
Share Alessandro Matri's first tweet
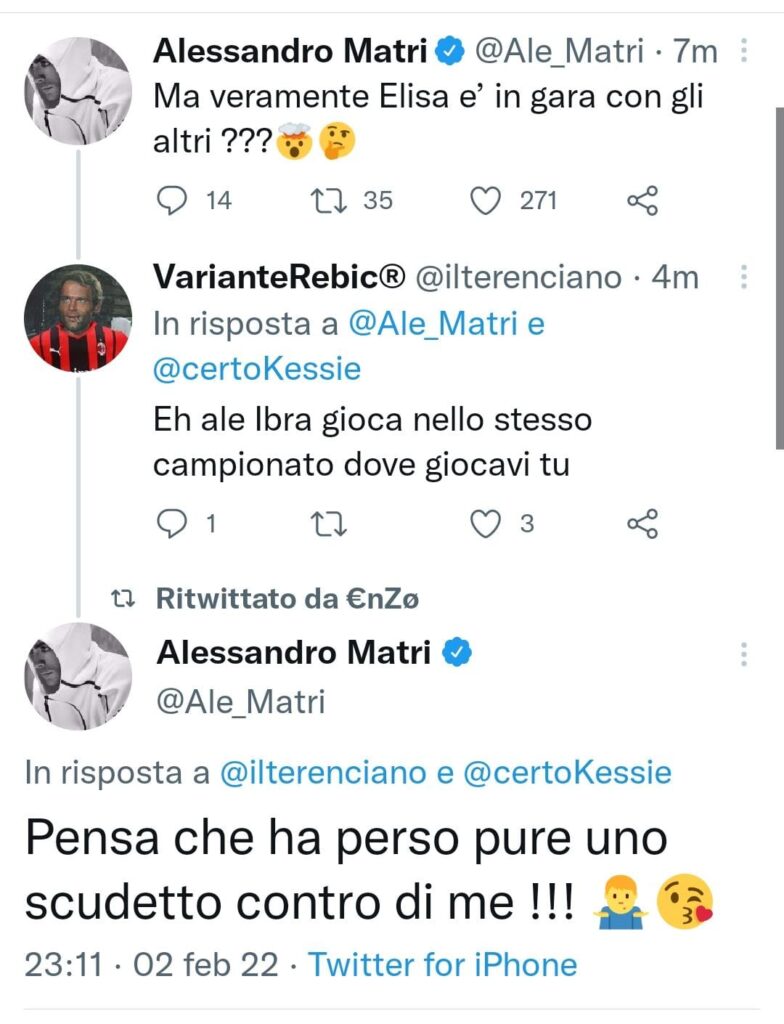[x=642, y=202]
